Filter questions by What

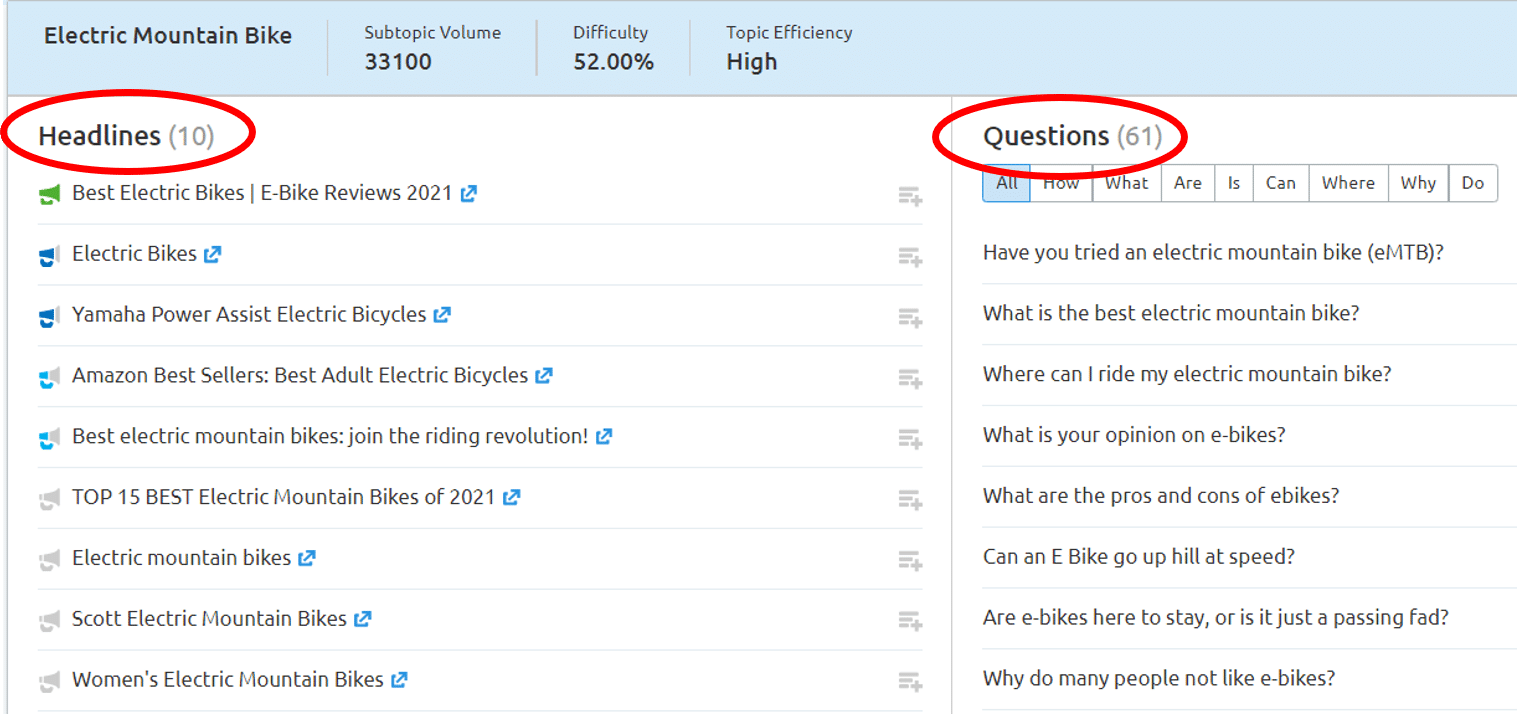click(1127, 183)
